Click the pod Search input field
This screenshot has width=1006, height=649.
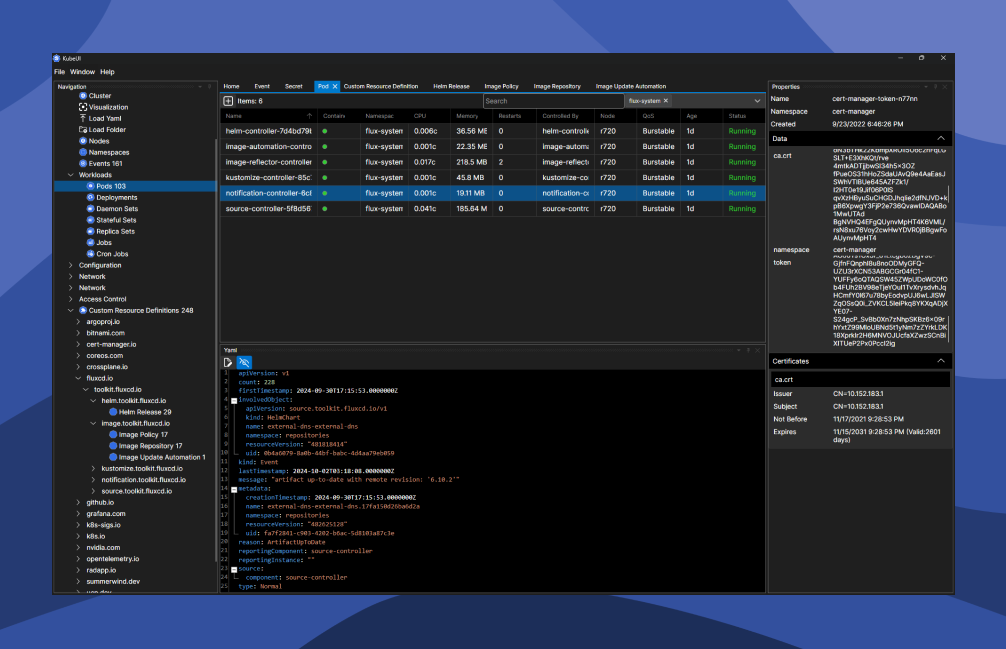tap(552, 101)
